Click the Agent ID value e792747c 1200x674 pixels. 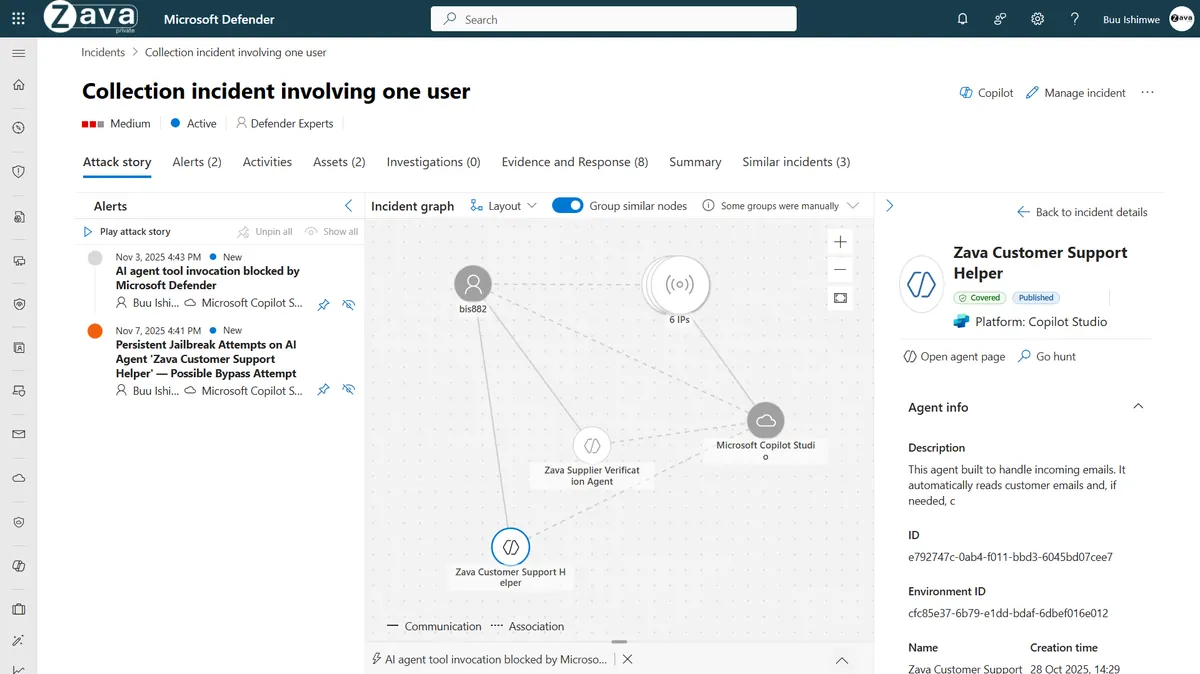1010,557
